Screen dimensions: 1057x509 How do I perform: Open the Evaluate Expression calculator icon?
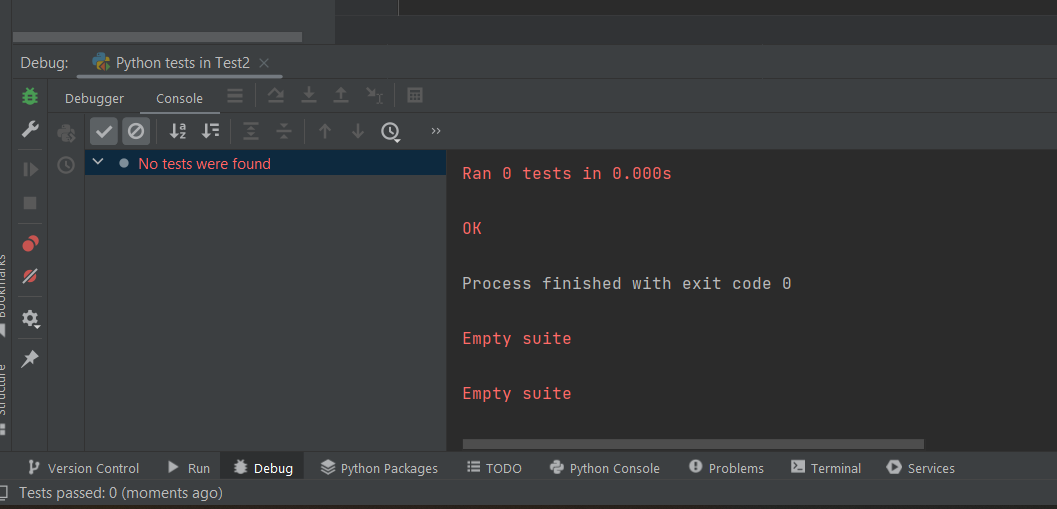coord(415,96)
